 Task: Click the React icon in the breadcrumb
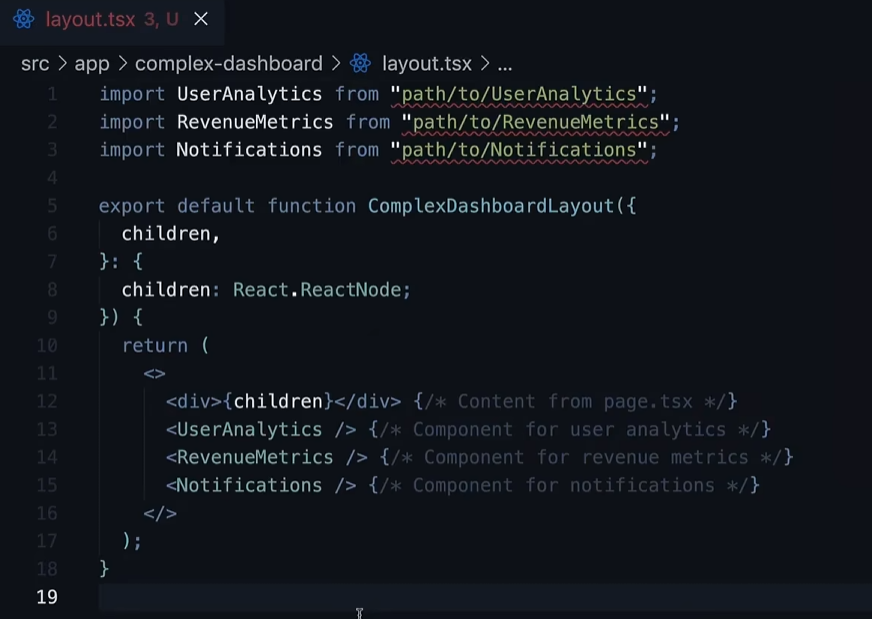click(360, 63)
